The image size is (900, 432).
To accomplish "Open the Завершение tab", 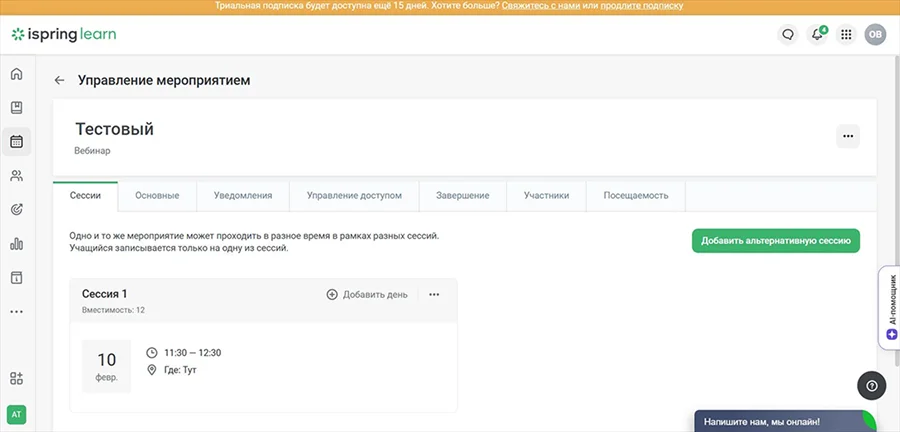I will [463, 196].
